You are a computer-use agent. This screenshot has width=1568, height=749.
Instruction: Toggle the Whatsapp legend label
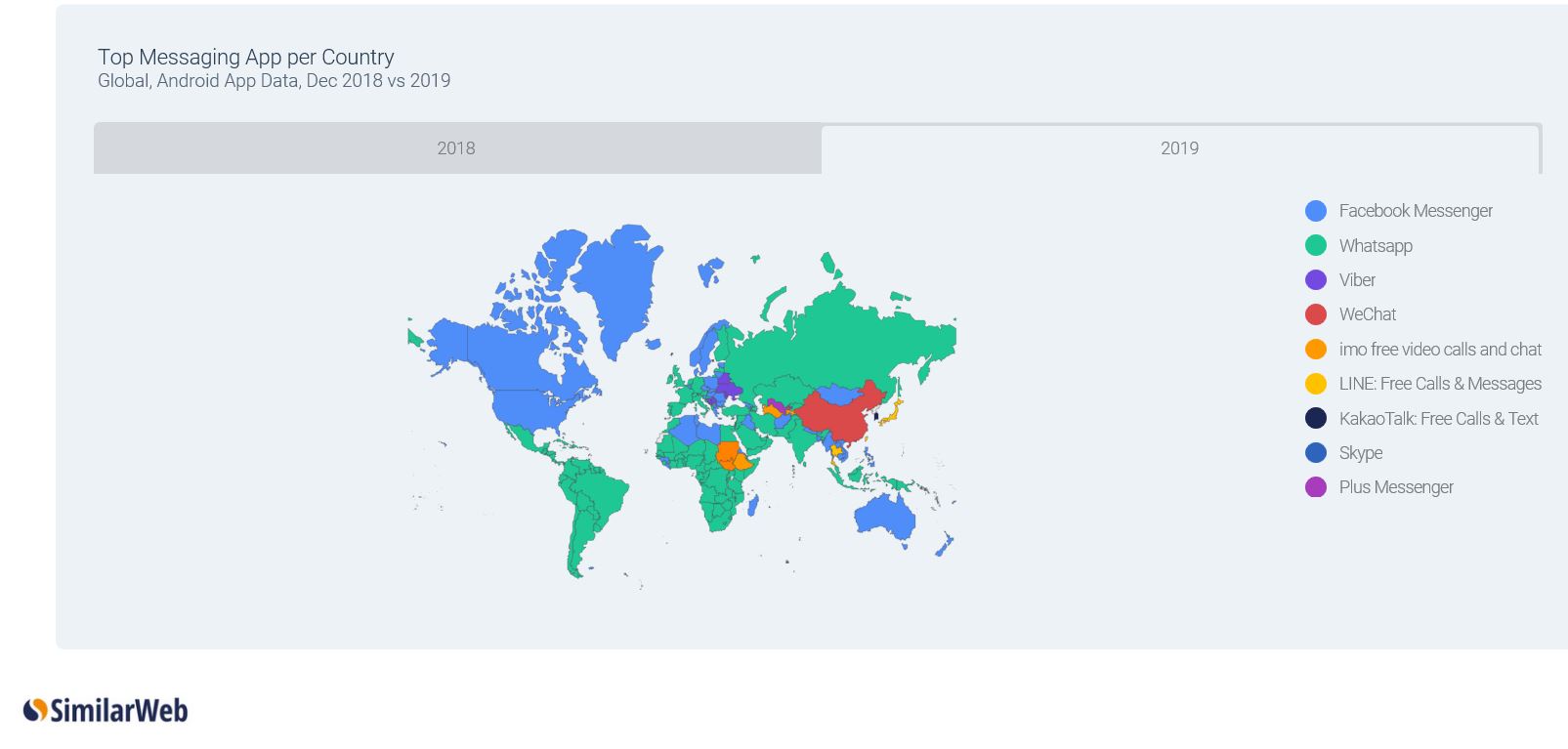[x=1375, y=246]
